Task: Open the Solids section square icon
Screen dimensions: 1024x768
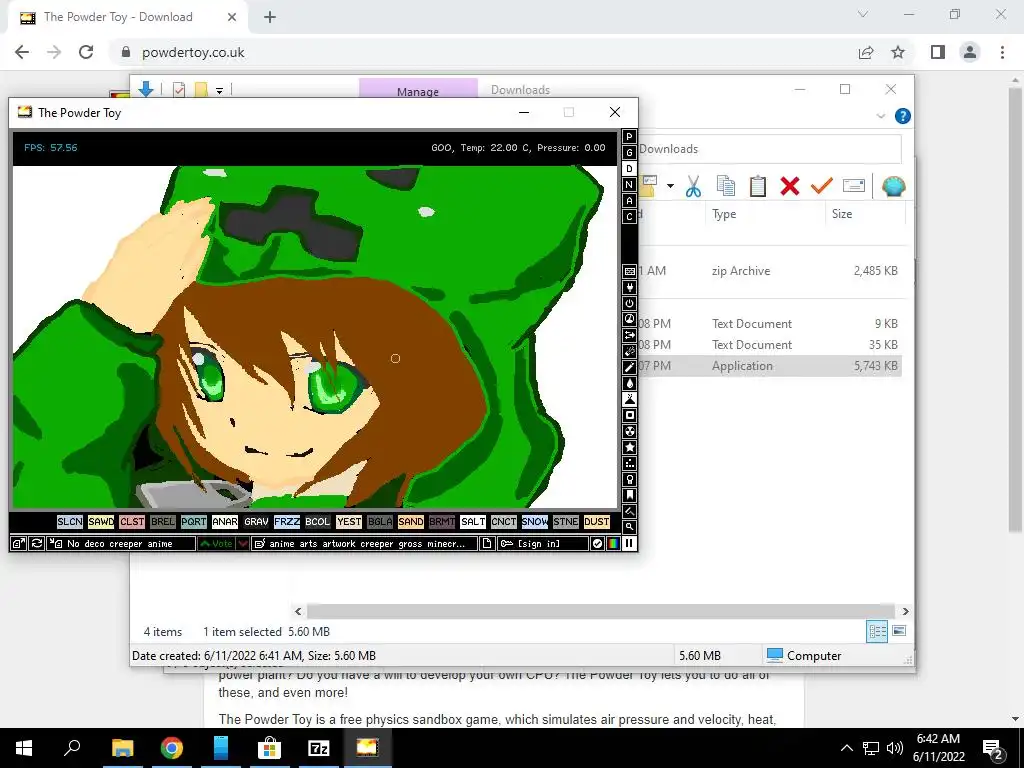Action: click(x=630, y=415)
